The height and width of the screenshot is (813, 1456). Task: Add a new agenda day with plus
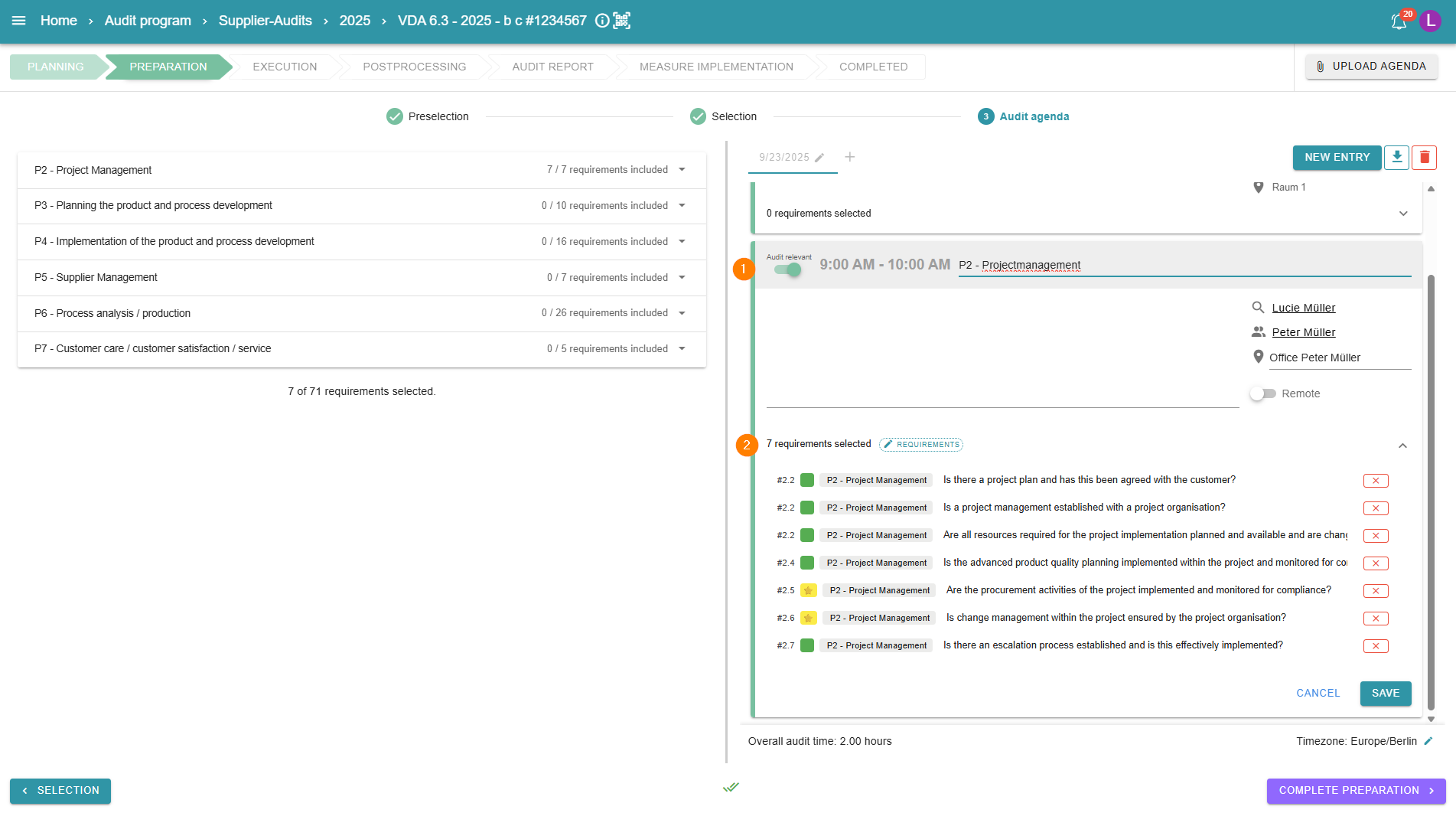pyautogui.click(x=849, y=157)
